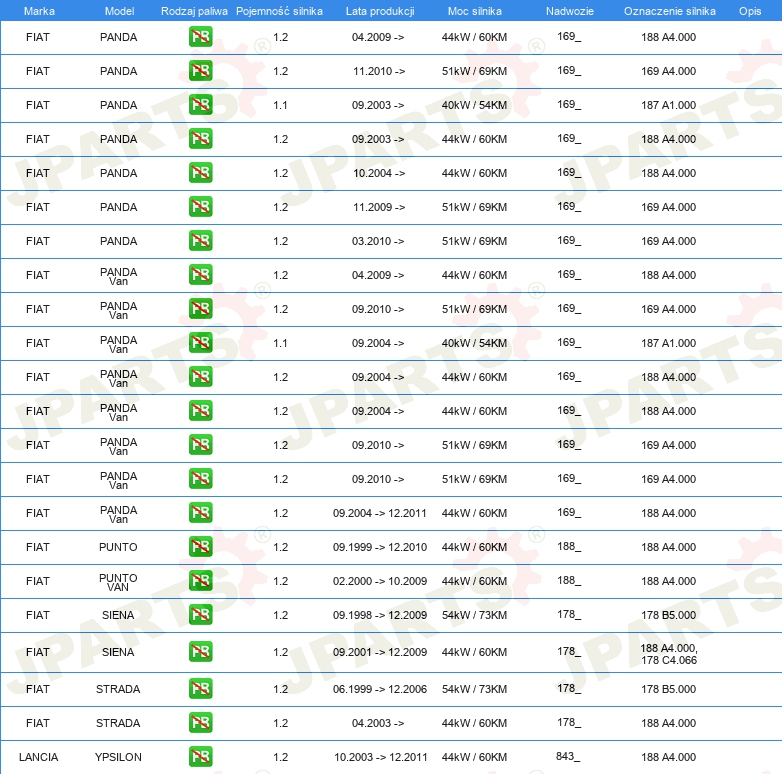Viewport: 782px width, 774px height.
Task: Select the '188 A4.000, 178 C4.066' engine cell
Action: pos(669,654)
